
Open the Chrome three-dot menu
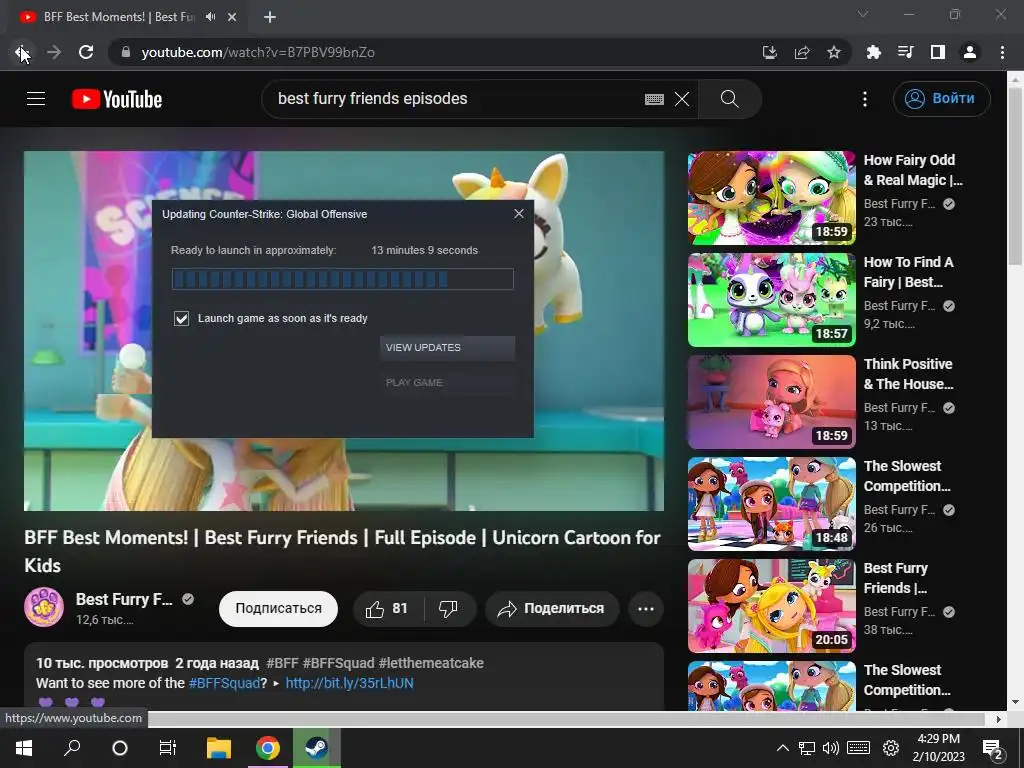pyautogui.click(x=1002, y=52)
